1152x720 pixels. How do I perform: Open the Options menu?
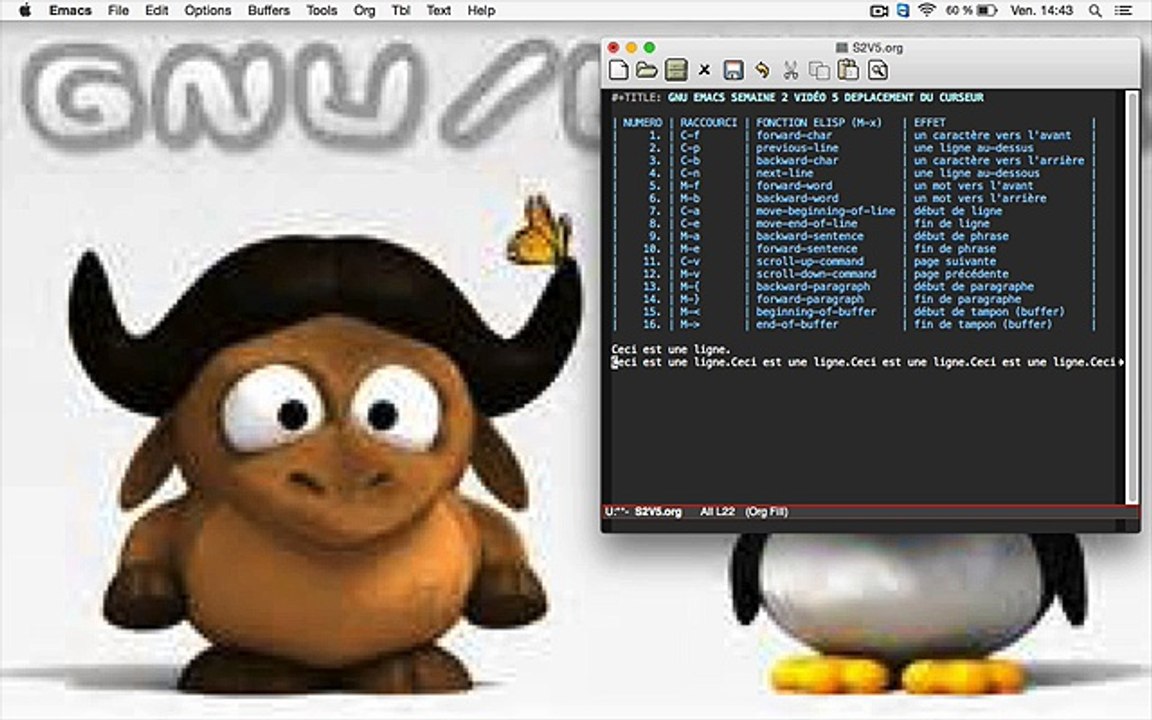(208, 10)
